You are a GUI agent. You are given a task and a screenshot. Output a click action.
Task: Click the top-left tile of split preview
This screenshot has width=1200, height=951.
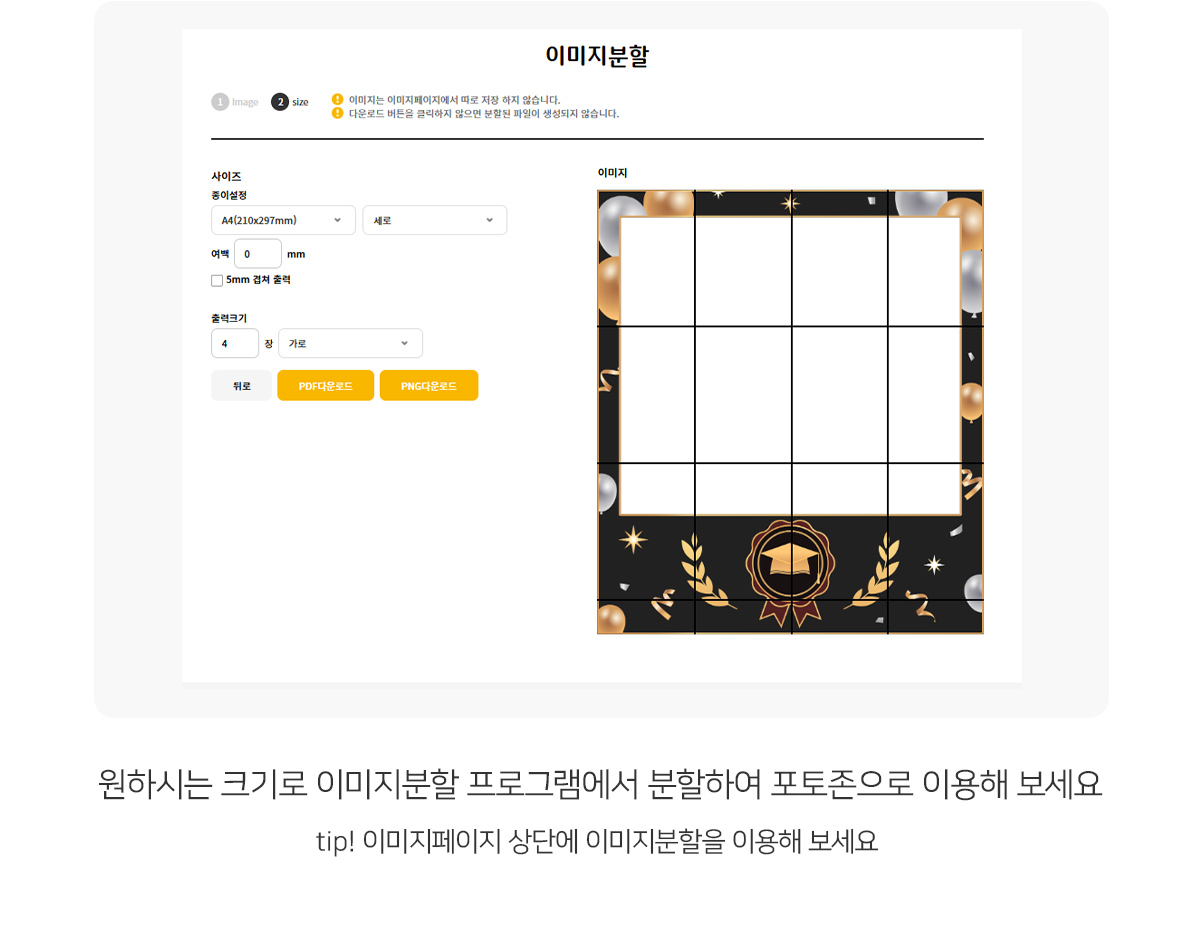coord(646,258)
